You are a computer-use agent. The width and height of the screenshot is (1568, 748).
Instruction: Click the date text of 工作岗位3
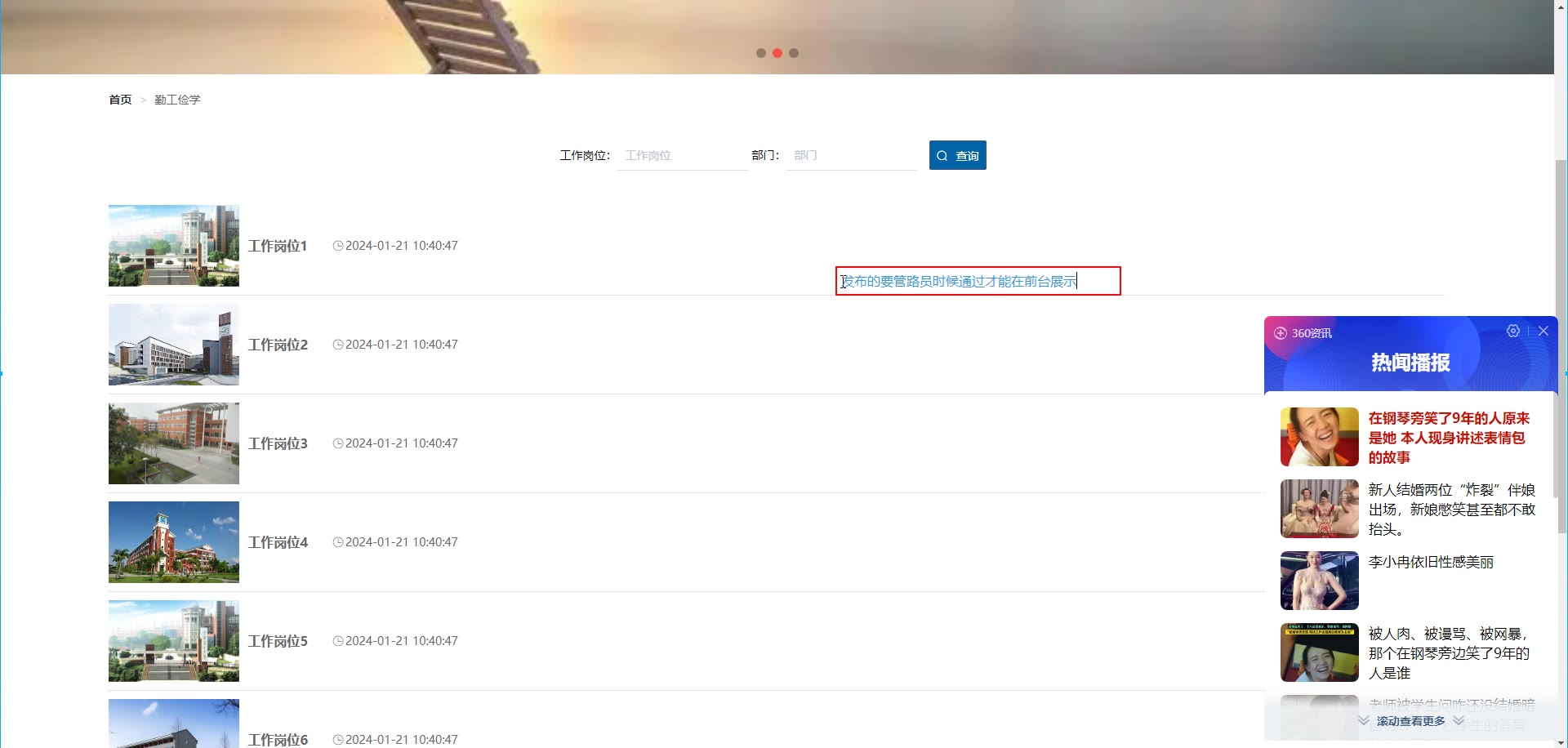[402, 443]
